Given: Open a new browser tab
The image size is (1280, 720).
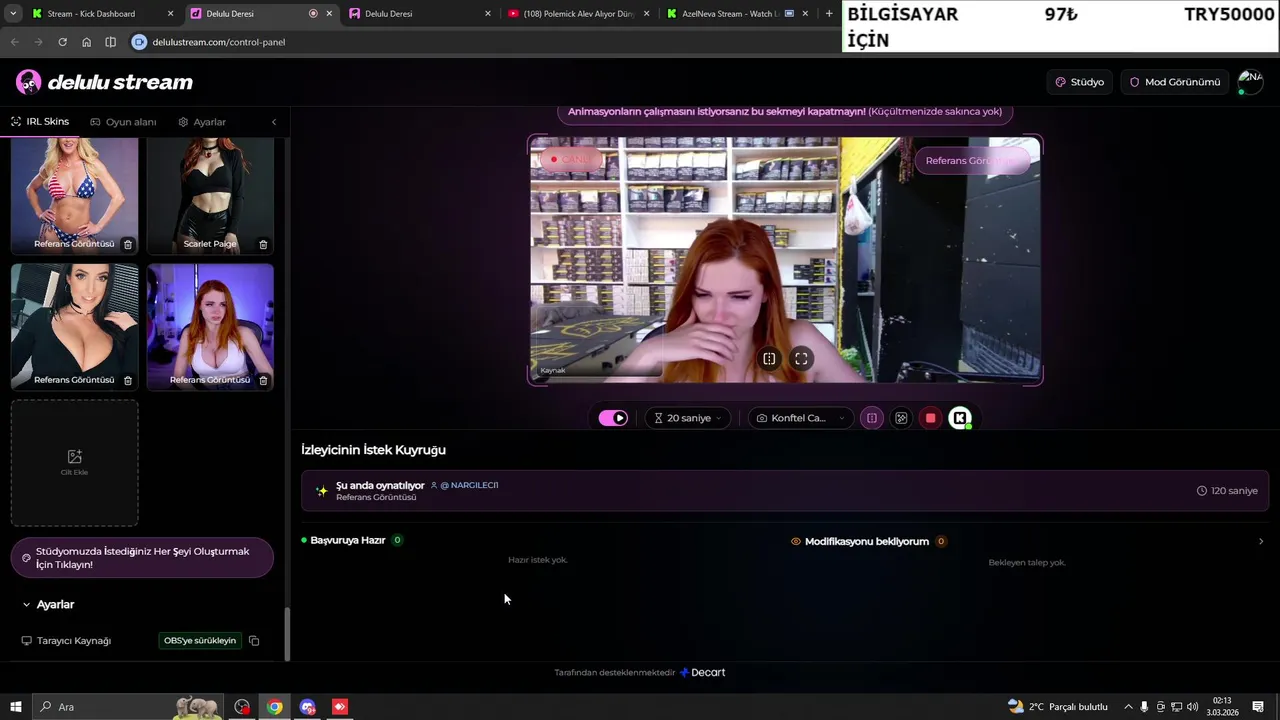Looking at the screenshot, I should [x=829, y=14].
